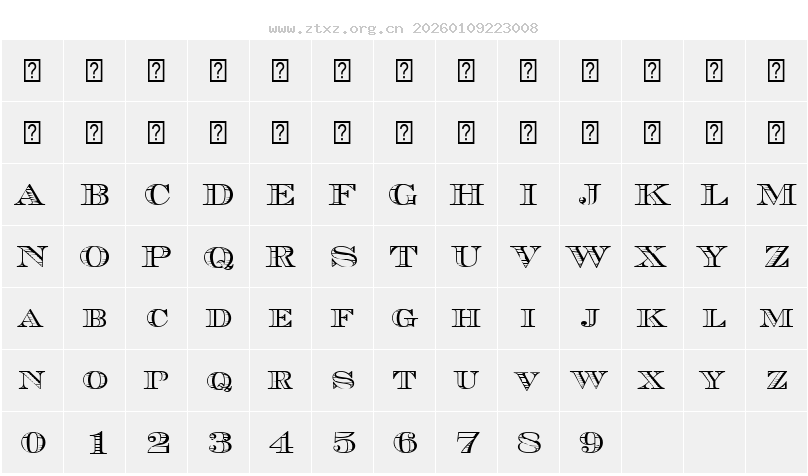Pick the digit 4 glyph cell
Image resolution: width=808 pixels, height=476 pixels.
[x=280, y=442]
